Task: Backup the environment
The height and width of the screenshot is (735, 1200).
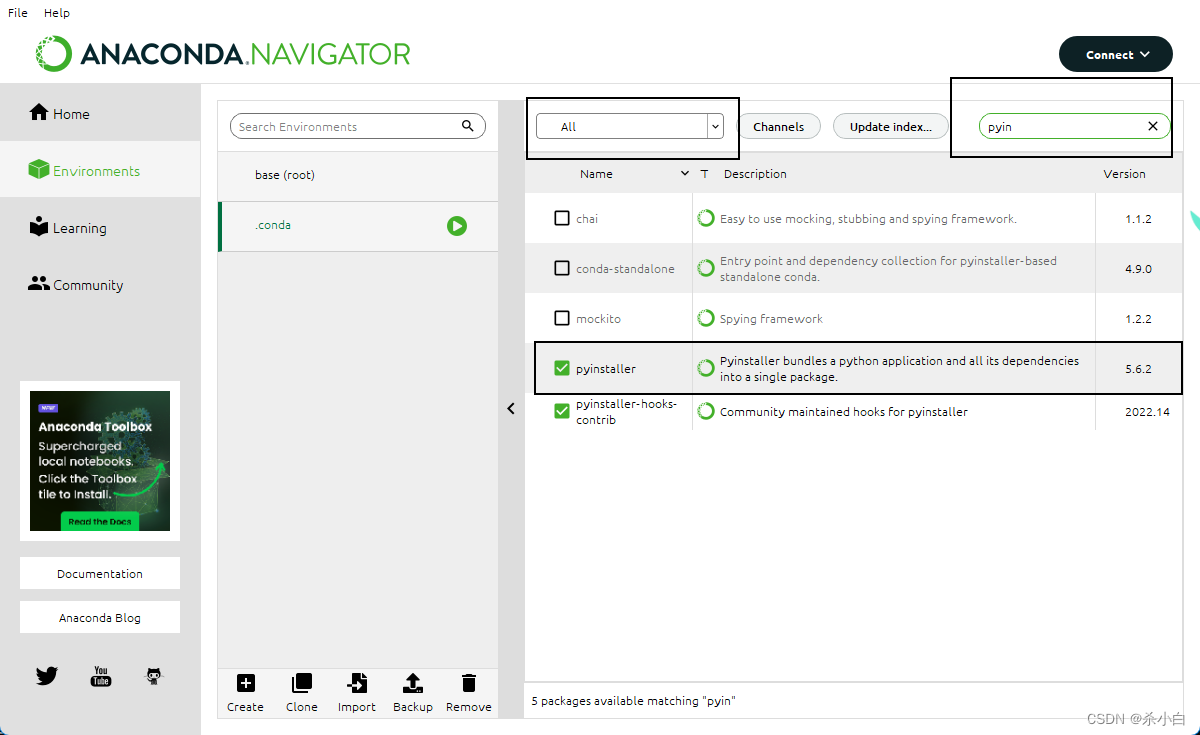Action: pos(413,693)
